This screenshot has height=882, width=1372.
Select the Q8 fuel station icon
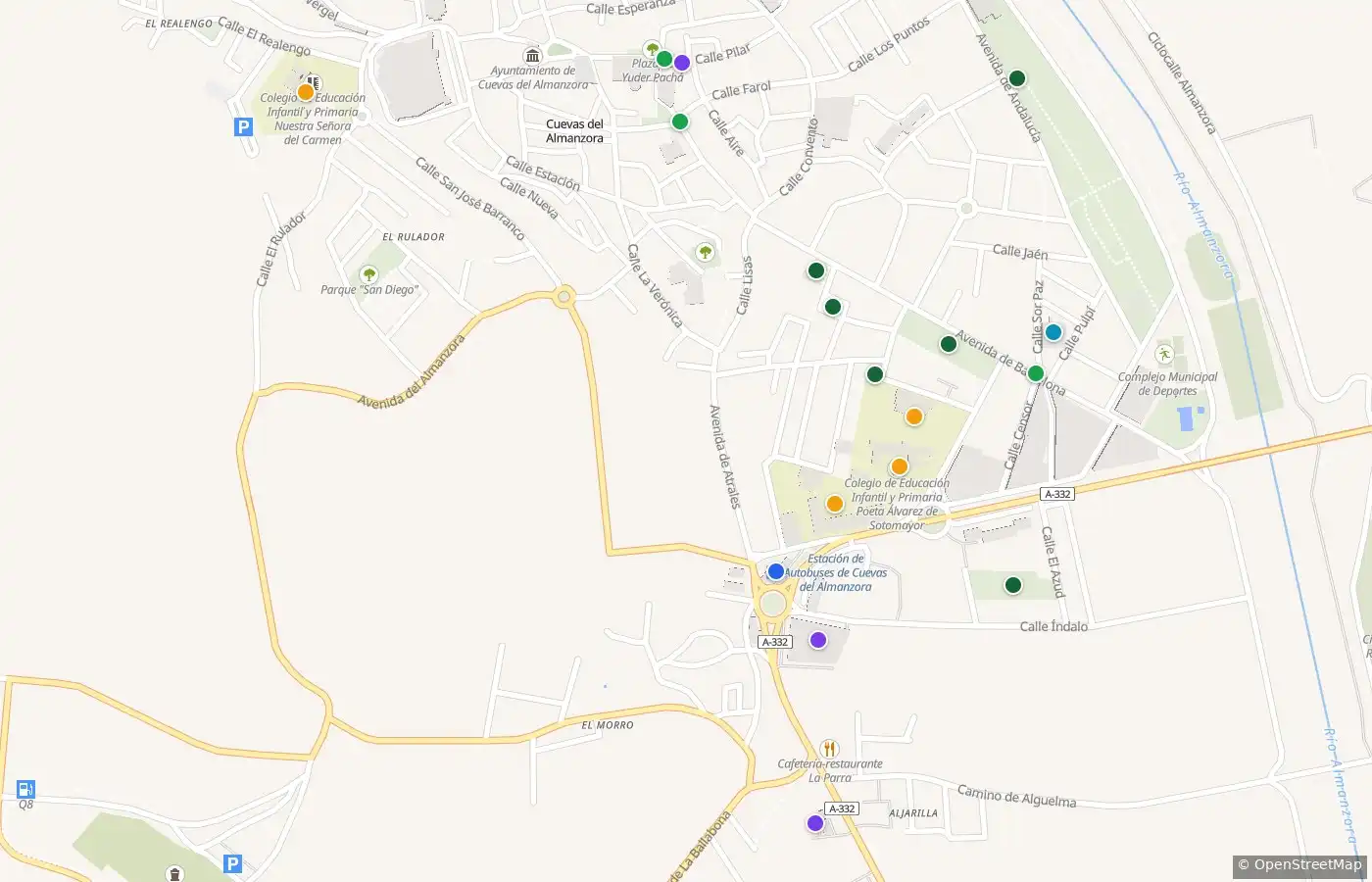[26, 789]
